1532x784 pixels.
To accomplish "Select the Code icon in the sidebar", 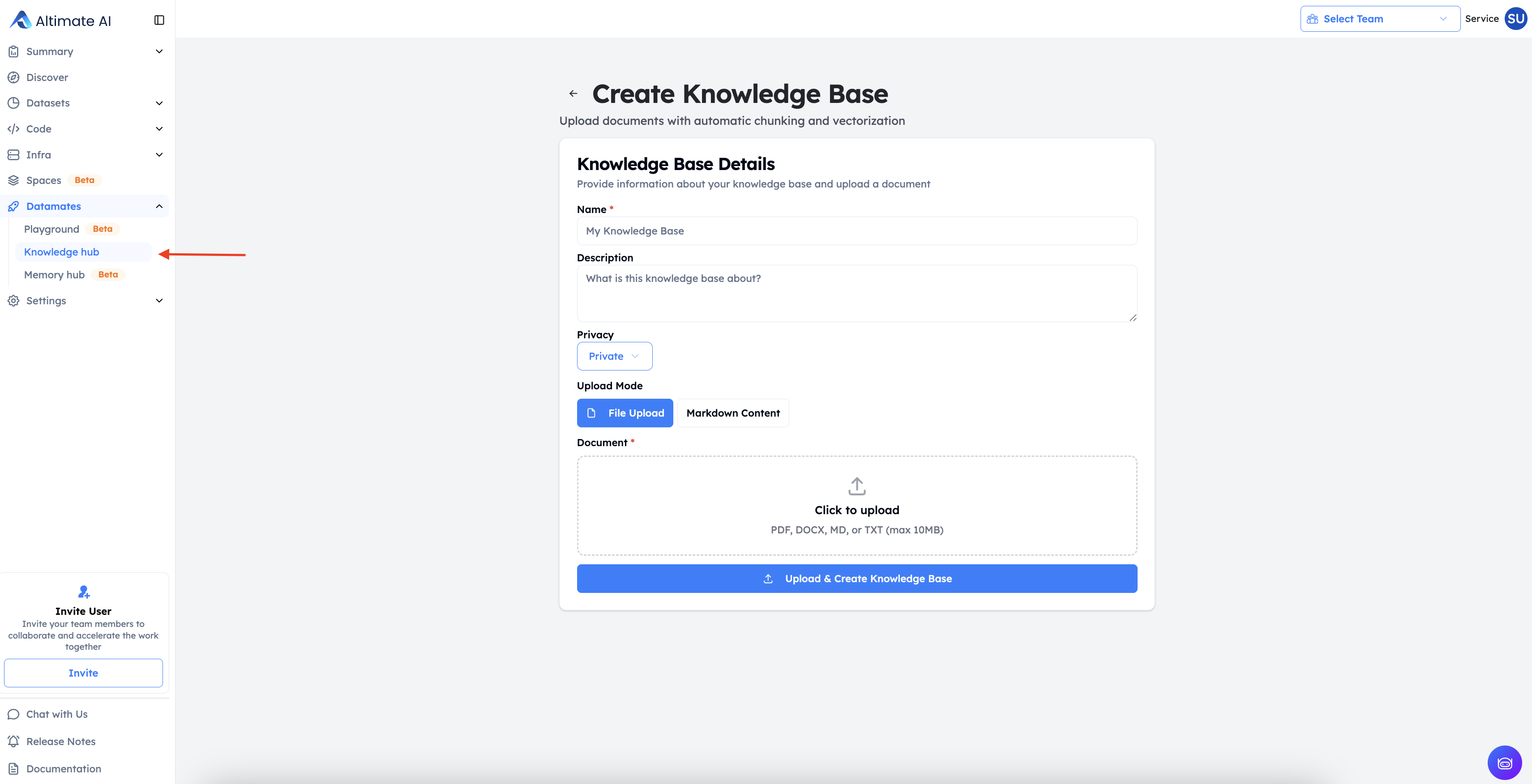I will coord(14,128).
